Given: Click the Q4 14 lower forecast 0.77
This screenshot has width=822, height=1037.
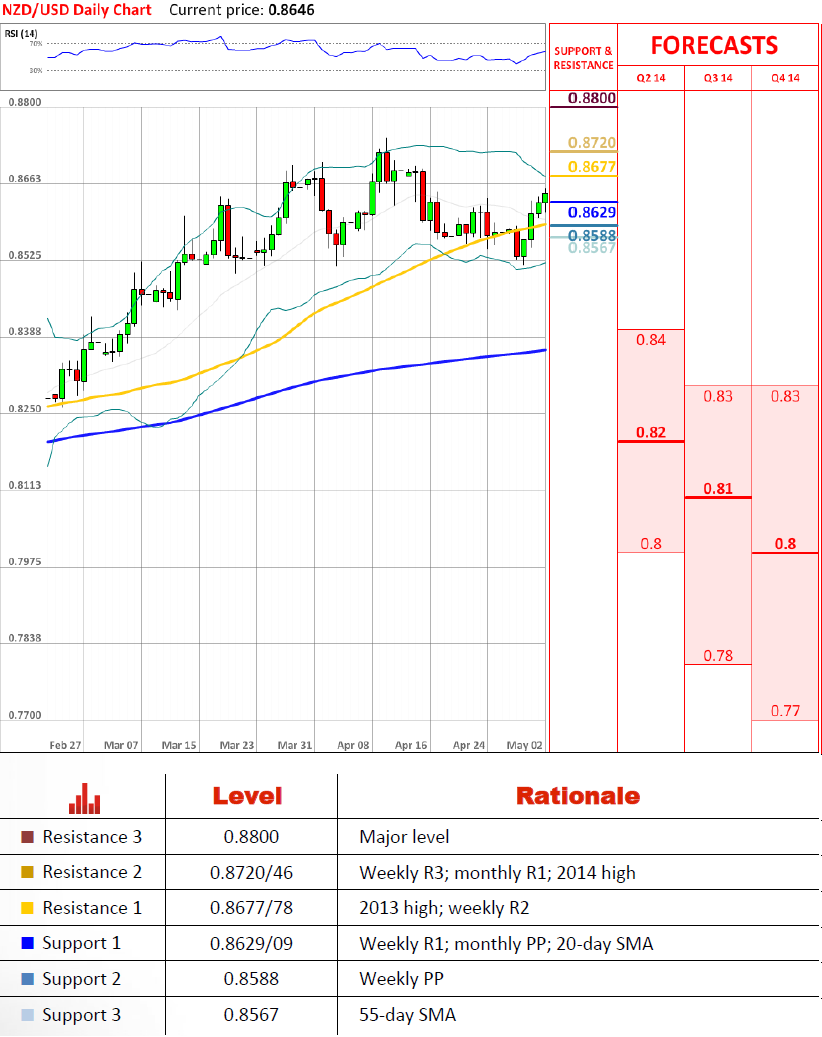Looking at the screenshot, I should coord(786,711).
